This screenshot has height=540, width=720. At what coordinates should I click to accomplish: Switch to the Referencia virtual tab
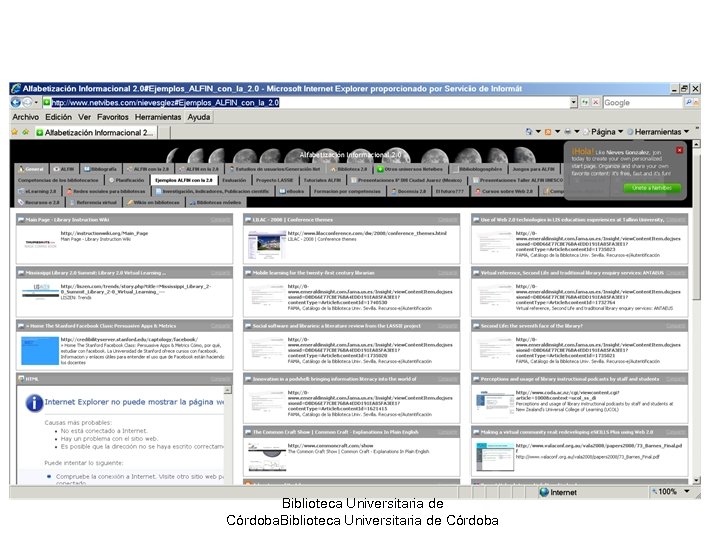pos(93,202)
